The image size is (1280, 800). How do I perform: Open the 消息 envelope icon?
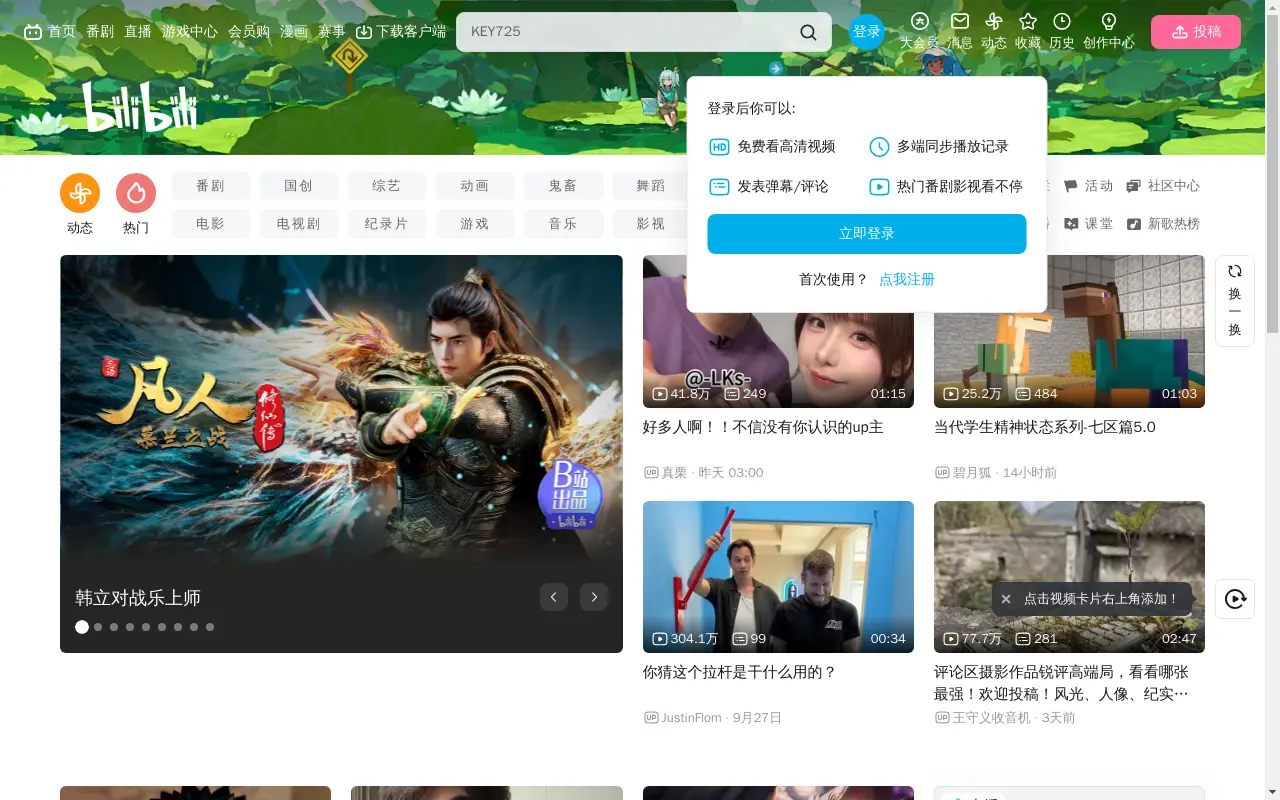coord(960,31)
